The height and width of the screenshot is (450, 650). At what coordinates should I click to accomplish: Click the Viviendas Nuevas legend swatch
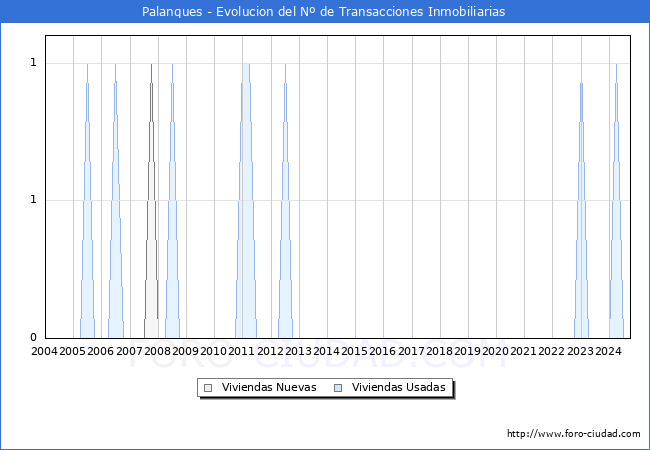tap(208, 388)
